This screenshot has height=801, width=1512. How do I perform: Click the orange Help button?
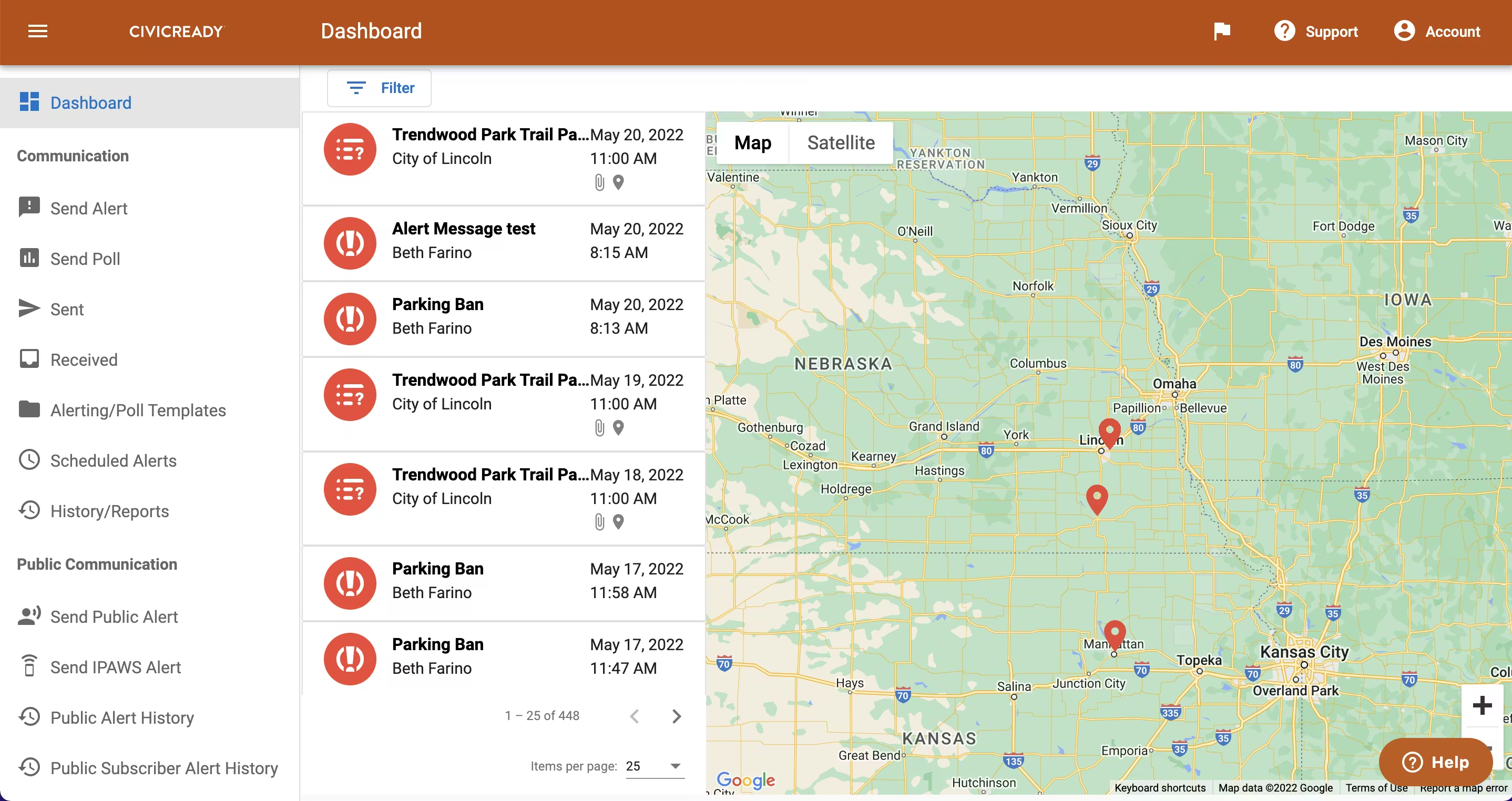[1435, 762]
